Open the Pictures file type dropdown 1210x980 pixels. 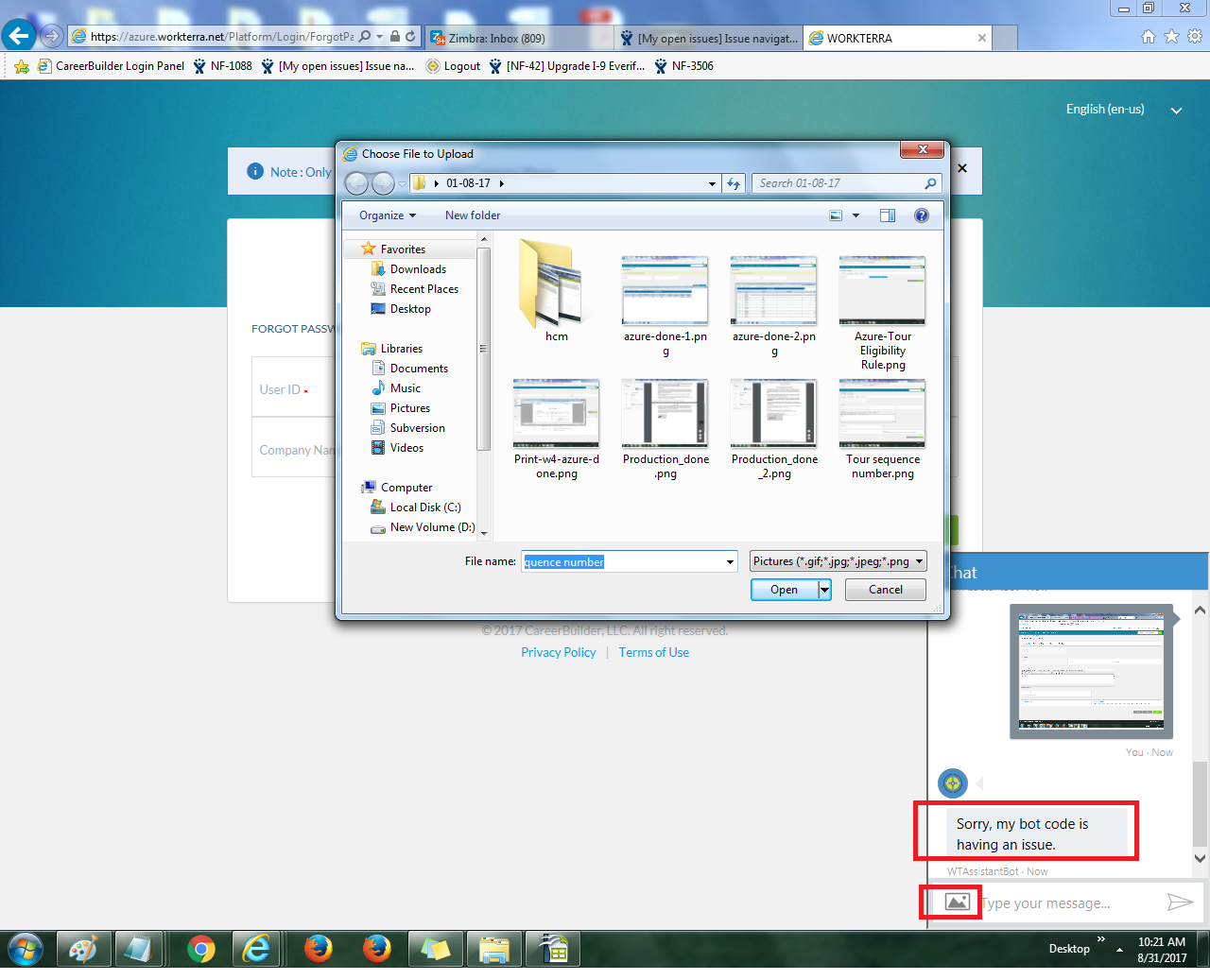click(837, 560)
